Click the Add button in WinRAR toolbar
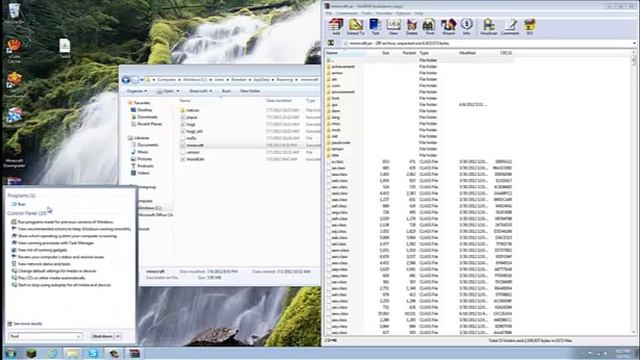 click(336, 27)
